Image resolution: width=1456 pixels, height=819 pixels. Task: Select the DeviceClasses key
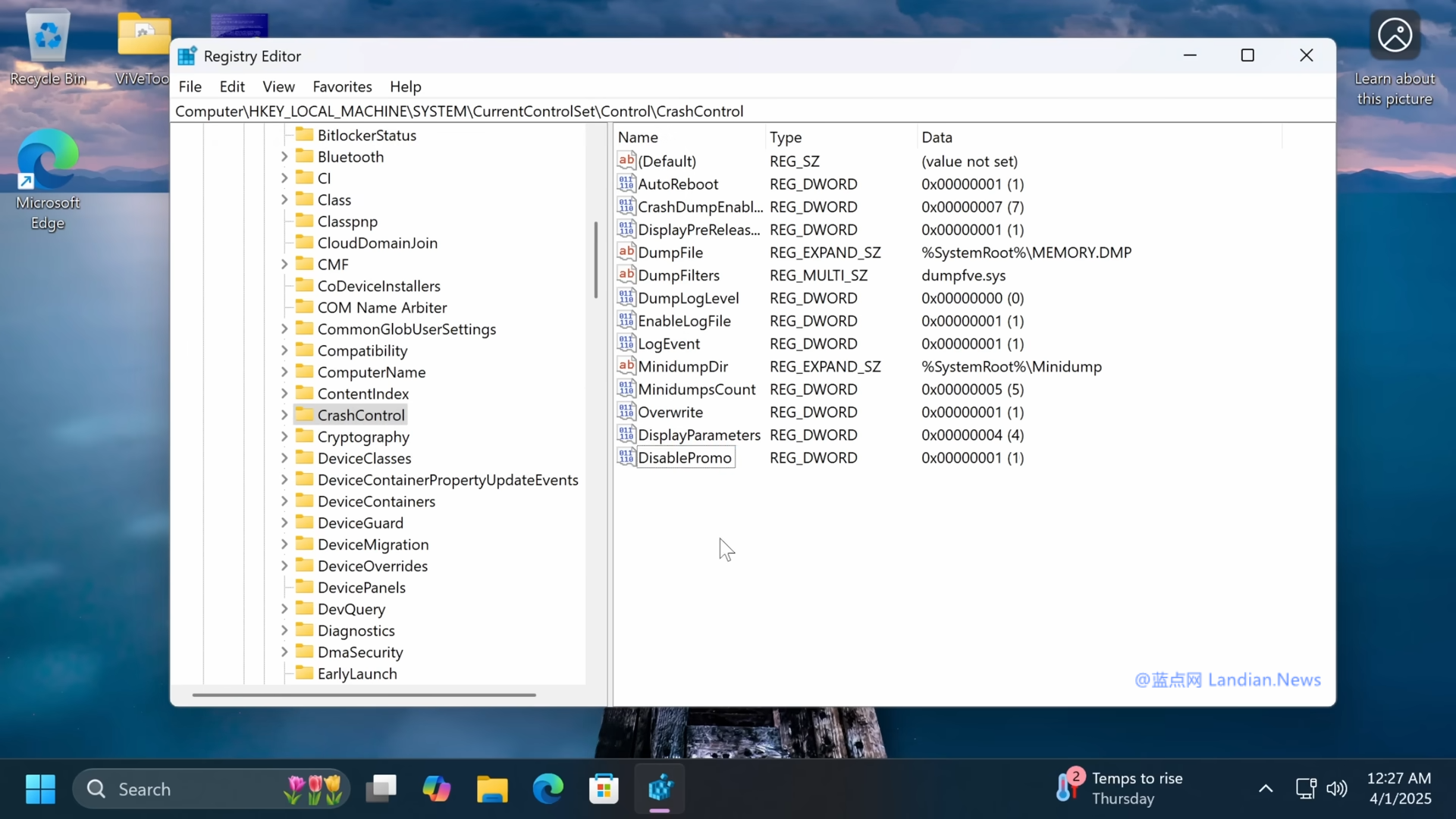click(364, 458)
